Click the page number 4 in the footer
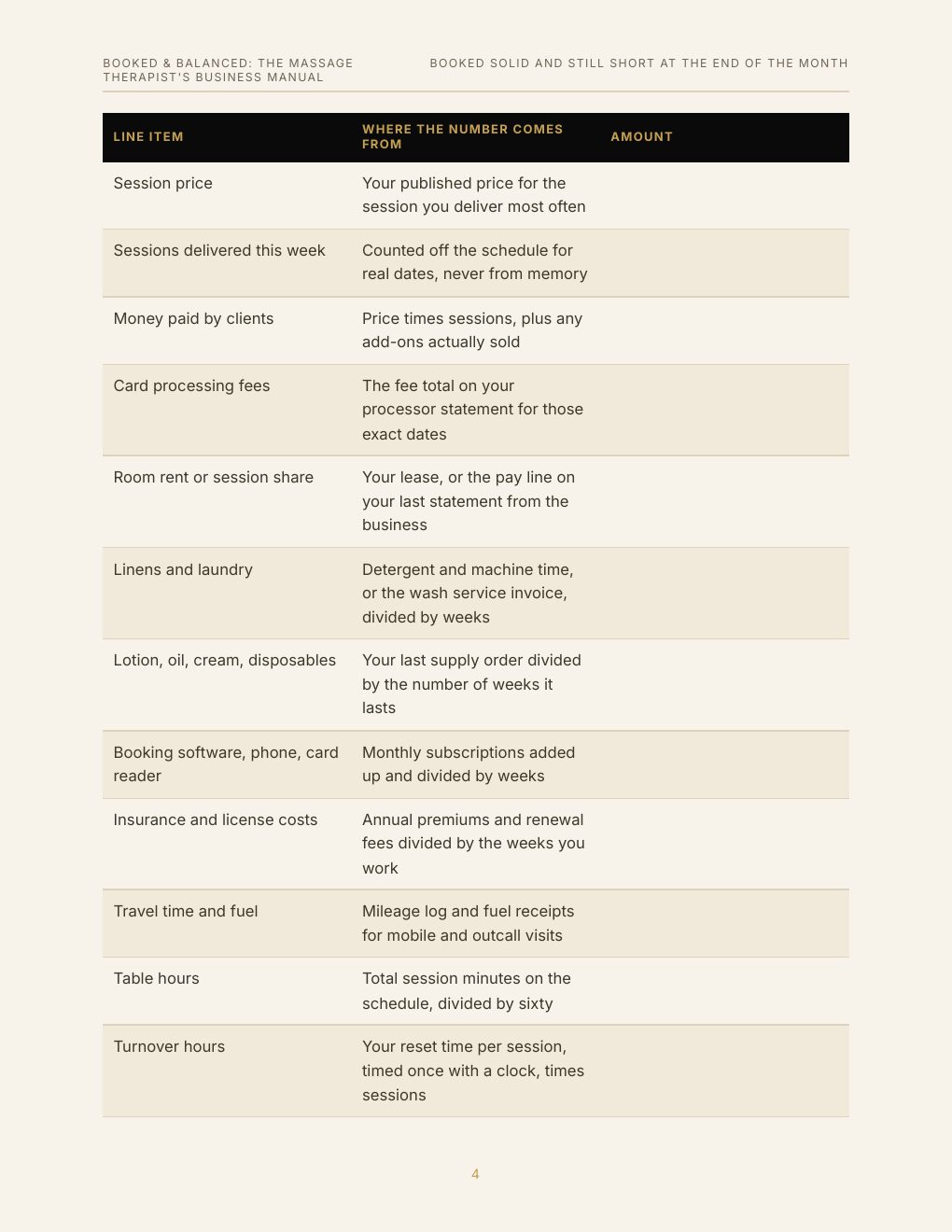 (475, 1174)
